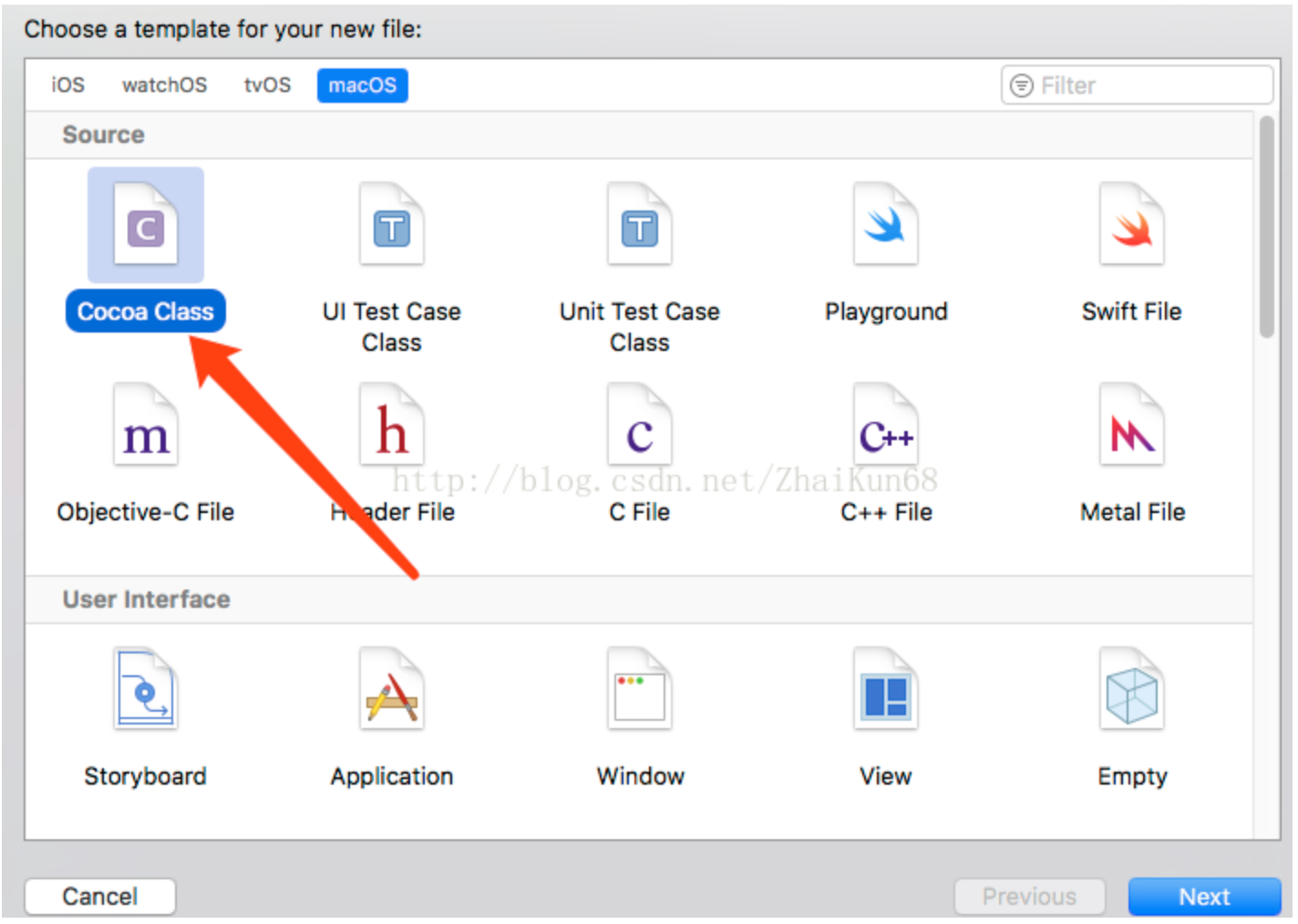The height and width of the screenshot is (924, 1298).
Task: Click the template list vertical scrollbar
Action: click(1267, 228)
